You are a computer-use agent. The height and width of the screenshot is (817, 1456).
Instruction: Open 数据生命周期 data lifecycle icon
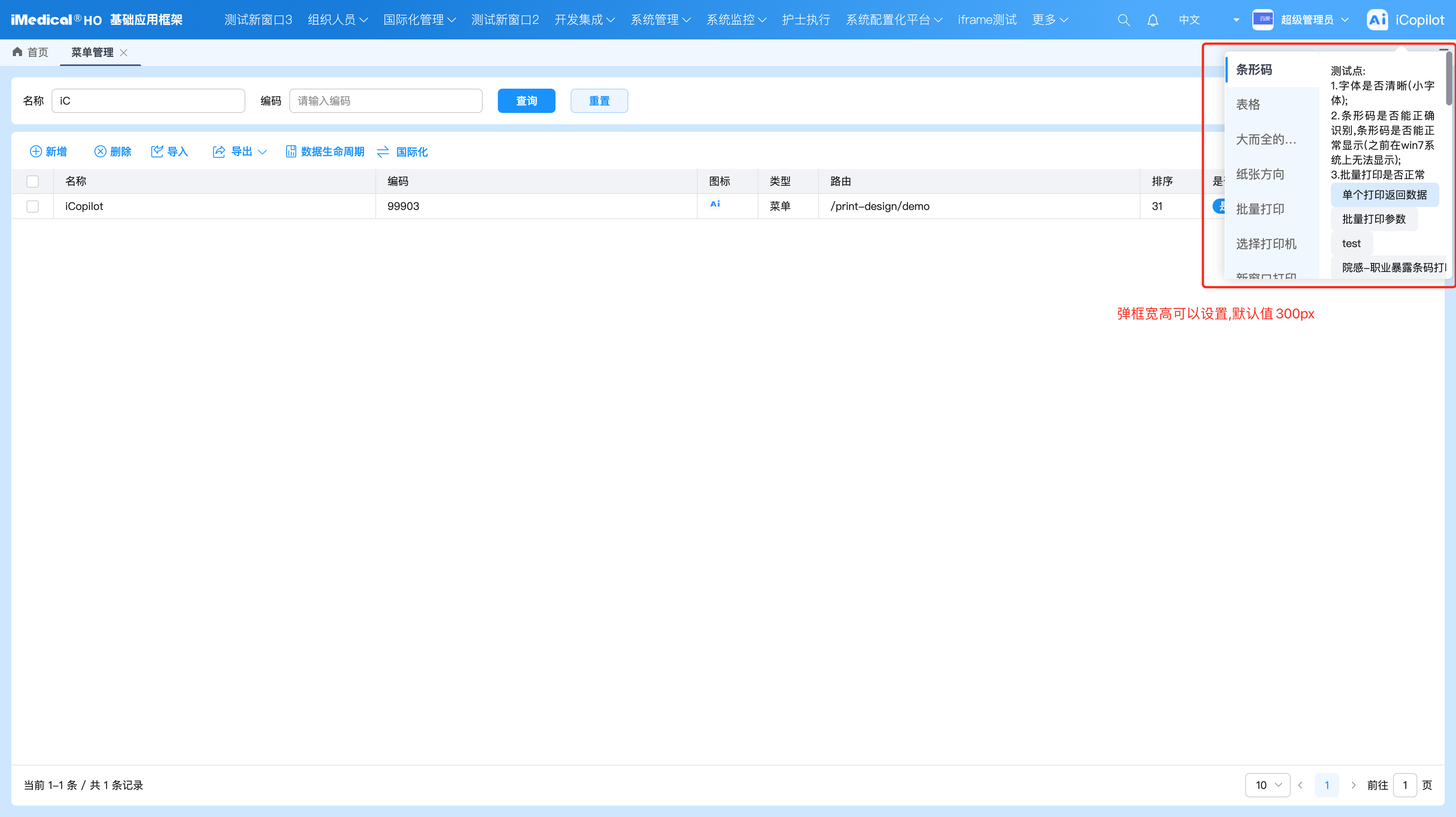click(x=291, y=152)
